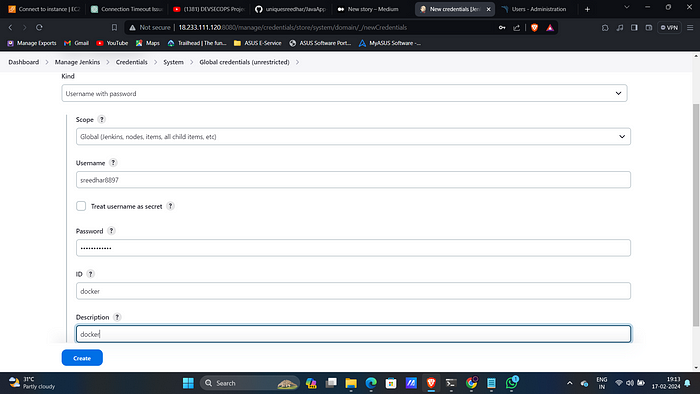Image resolution: width=700 pixels, height=394 pixels.
Task: Open the Gmail bookmark
Action: (76, 43)
